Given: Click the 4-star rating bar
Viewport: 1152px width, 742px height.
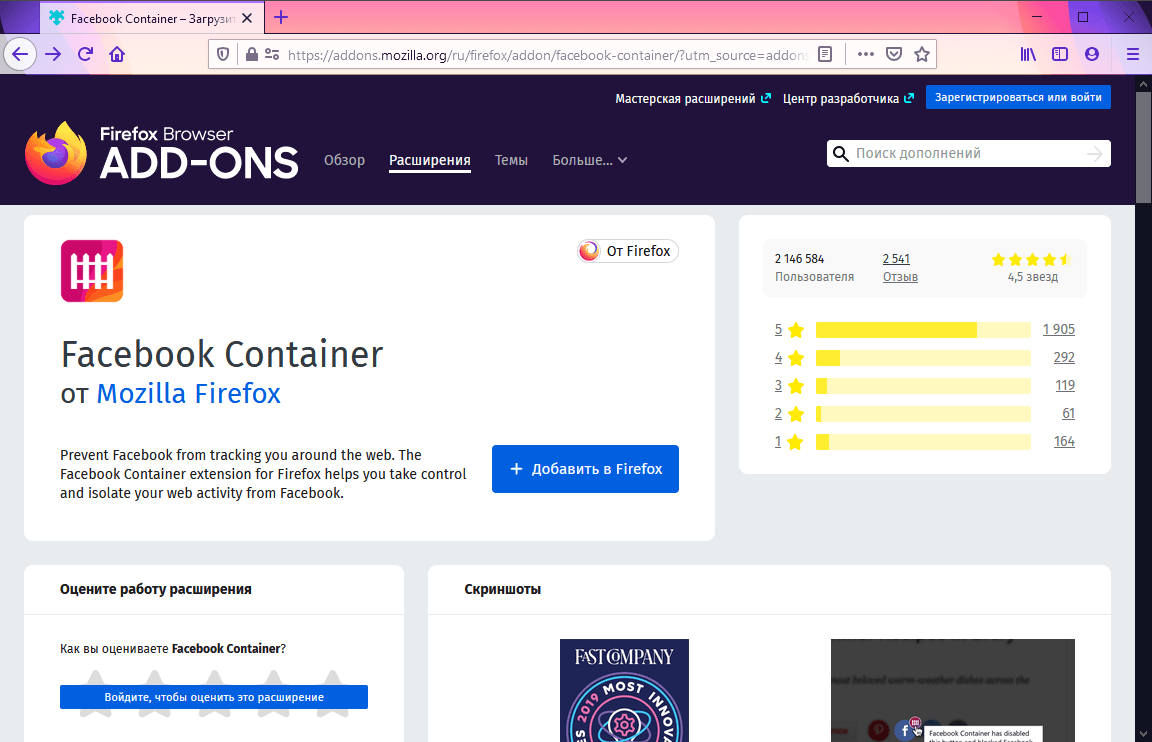Looking at the screenshot, I should [924, 358].
